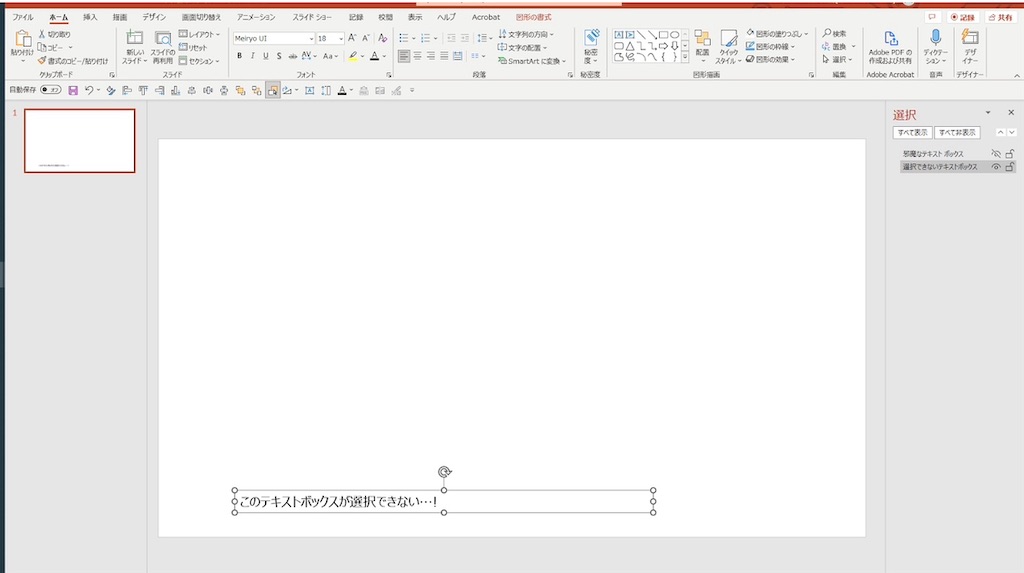Decrease font size with the smaller A icon

coord(366,39)
